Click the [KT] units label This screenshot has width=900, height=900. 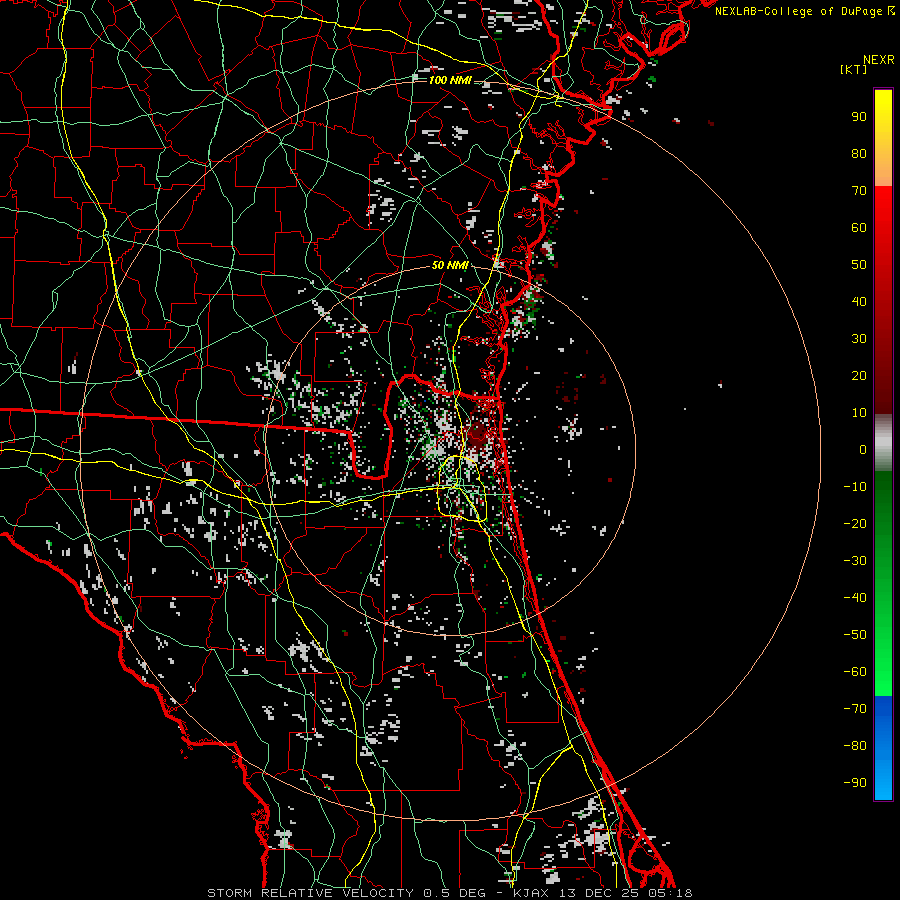[853, 70]
